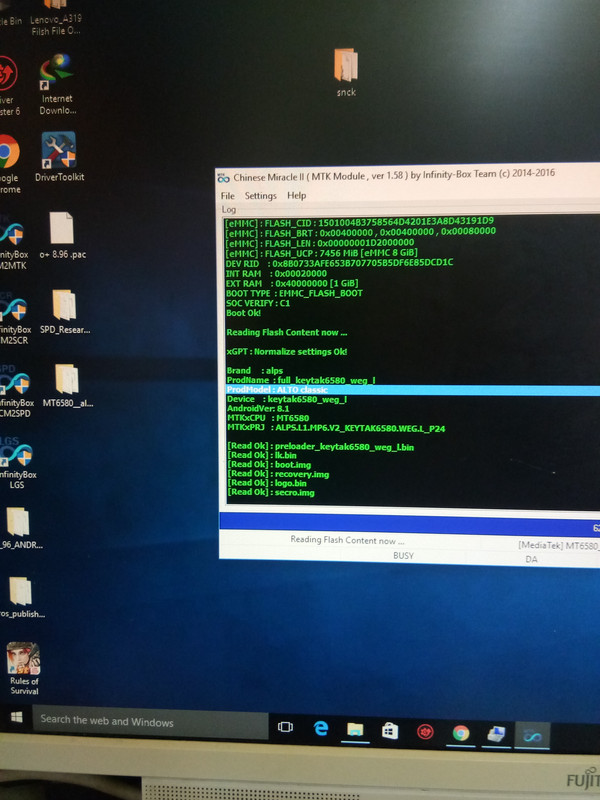Open the Internet Download Manager desktop shortcut
Viewport: 600px width, 800px height.
pyautogui.click(x=56, y=84)
